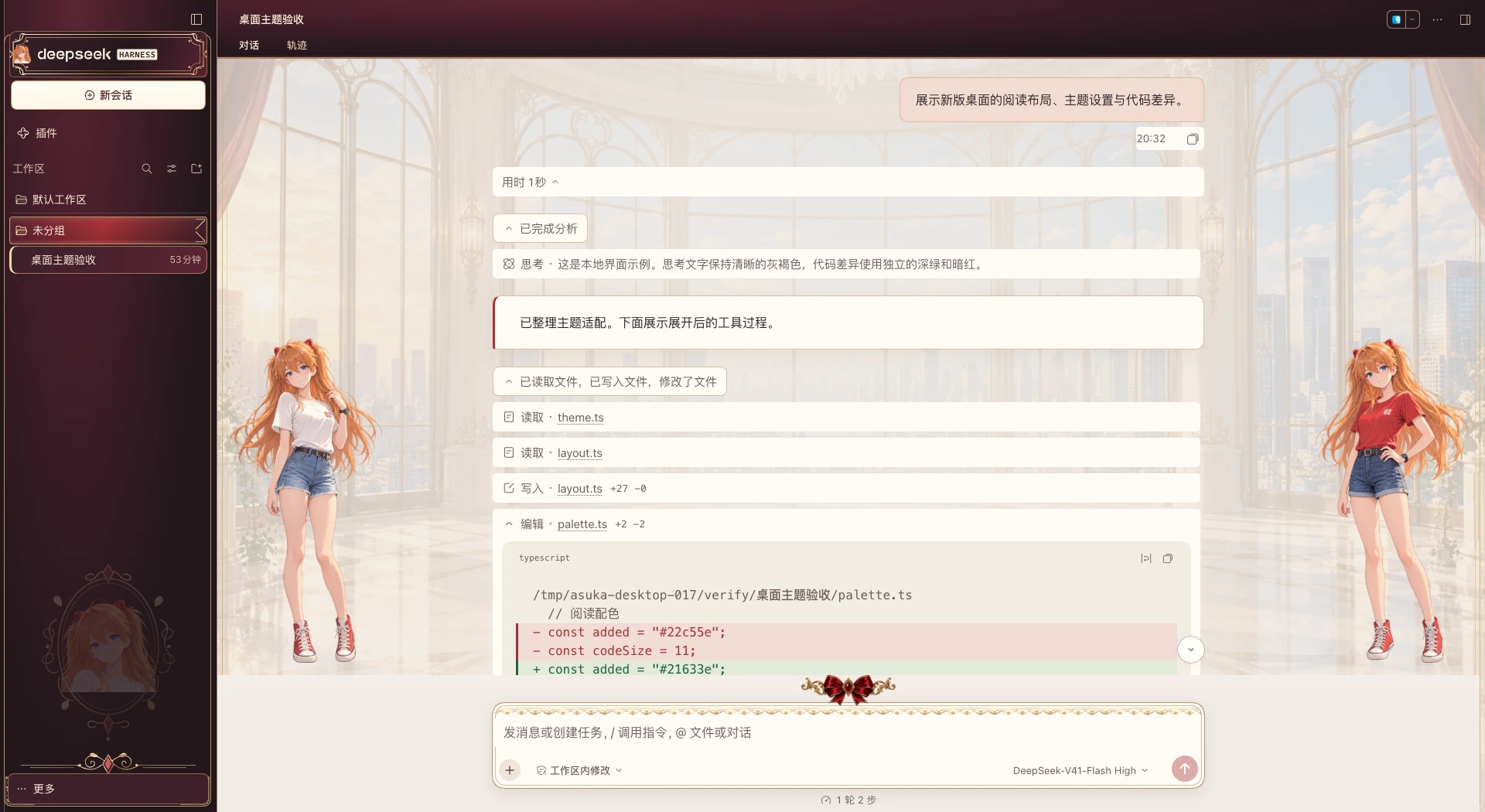Click the write icon next to 写入 layout.ts
The width and height of the screenshot is (1485, 812).
509,488
